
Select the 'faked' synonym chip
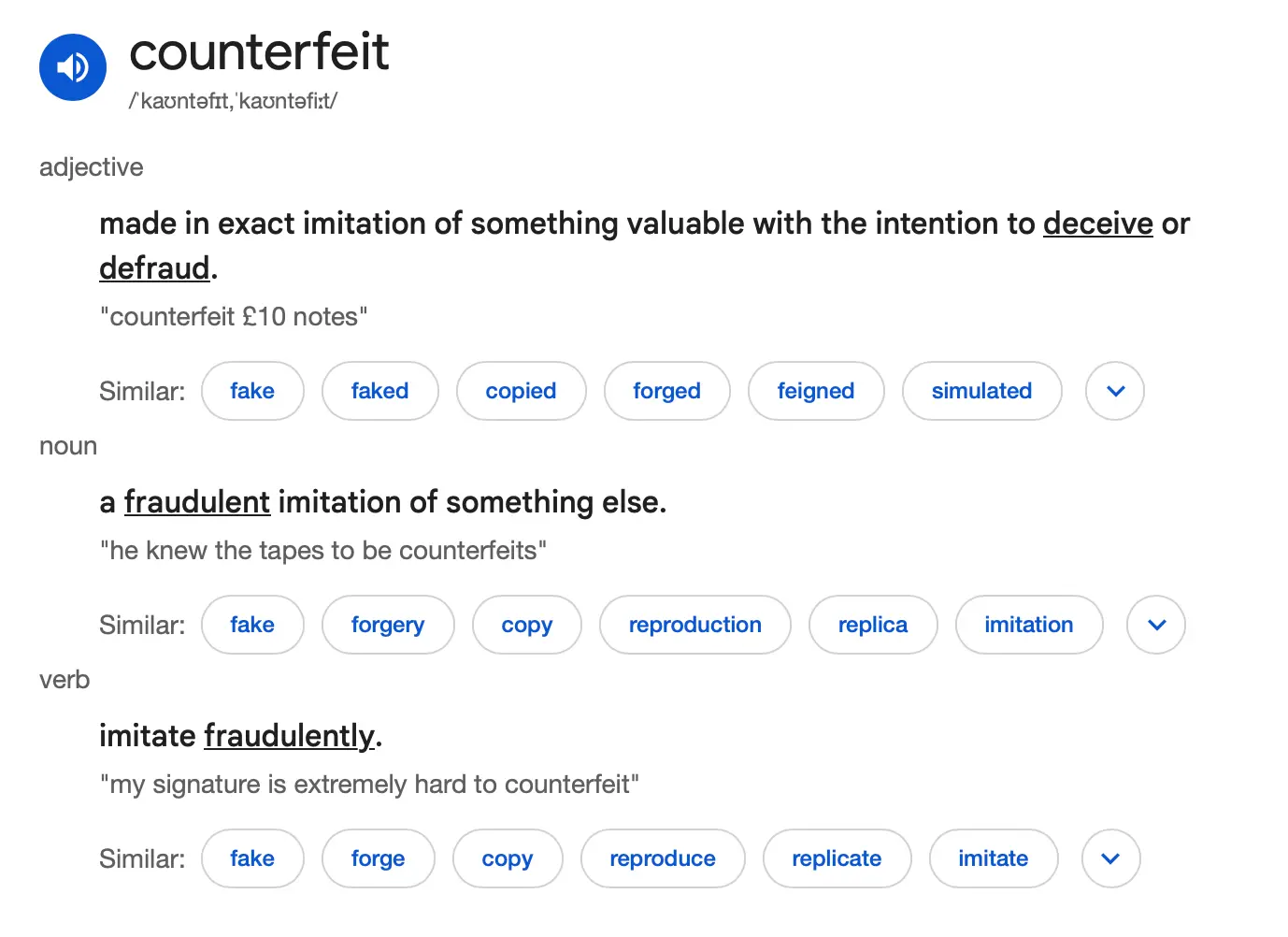click(x=379, y=391)
